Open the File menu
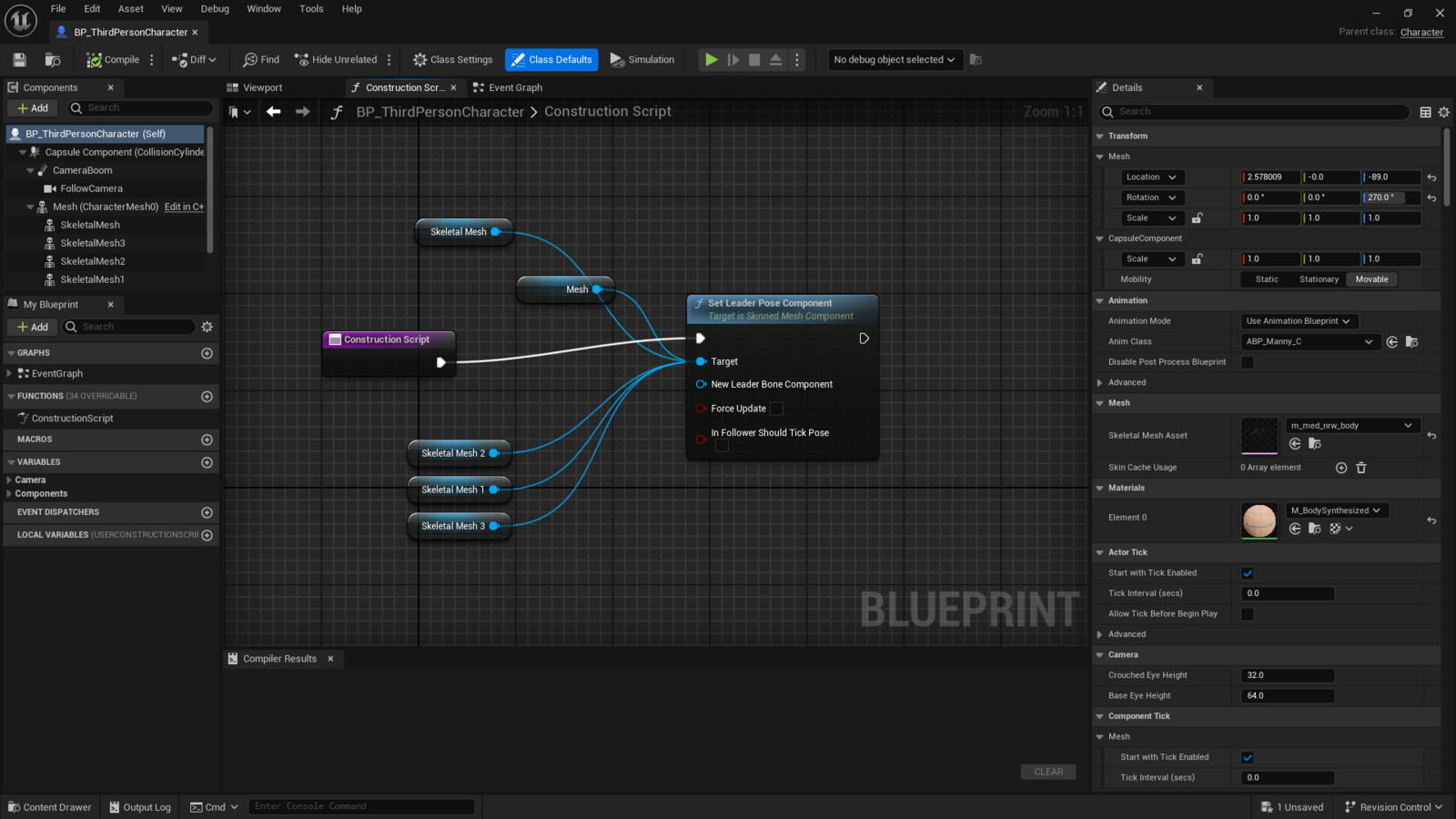 [58, 9]
